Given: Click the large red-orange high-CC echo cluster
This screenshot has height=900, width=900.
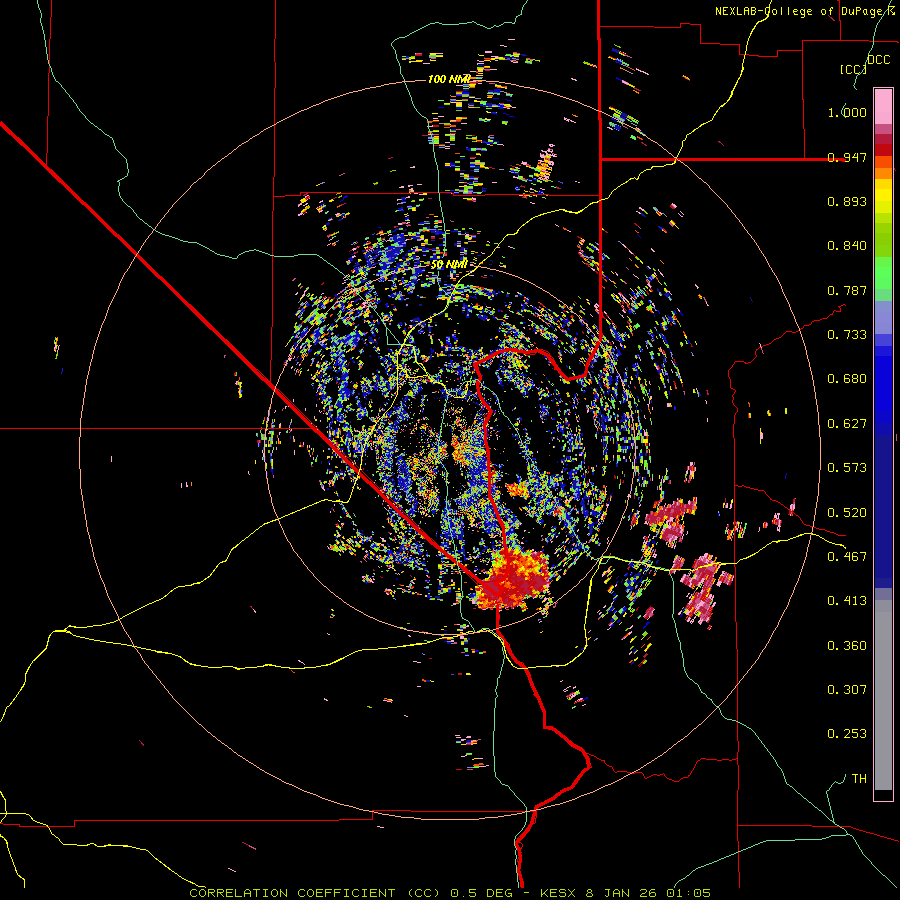Looking at the screenshot, I should tap(512, 579).
